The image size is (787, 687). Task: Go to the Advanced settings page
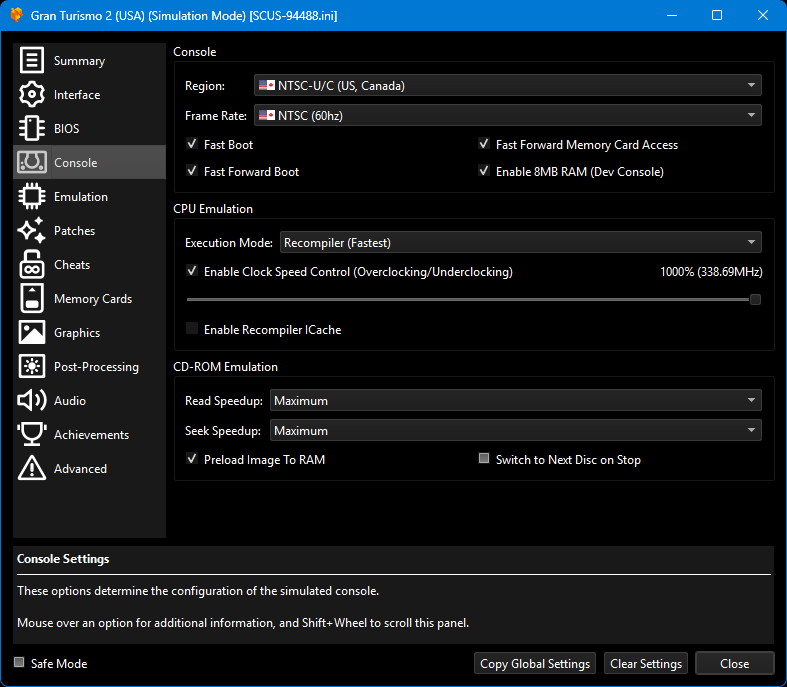click(x=80, y=469)
